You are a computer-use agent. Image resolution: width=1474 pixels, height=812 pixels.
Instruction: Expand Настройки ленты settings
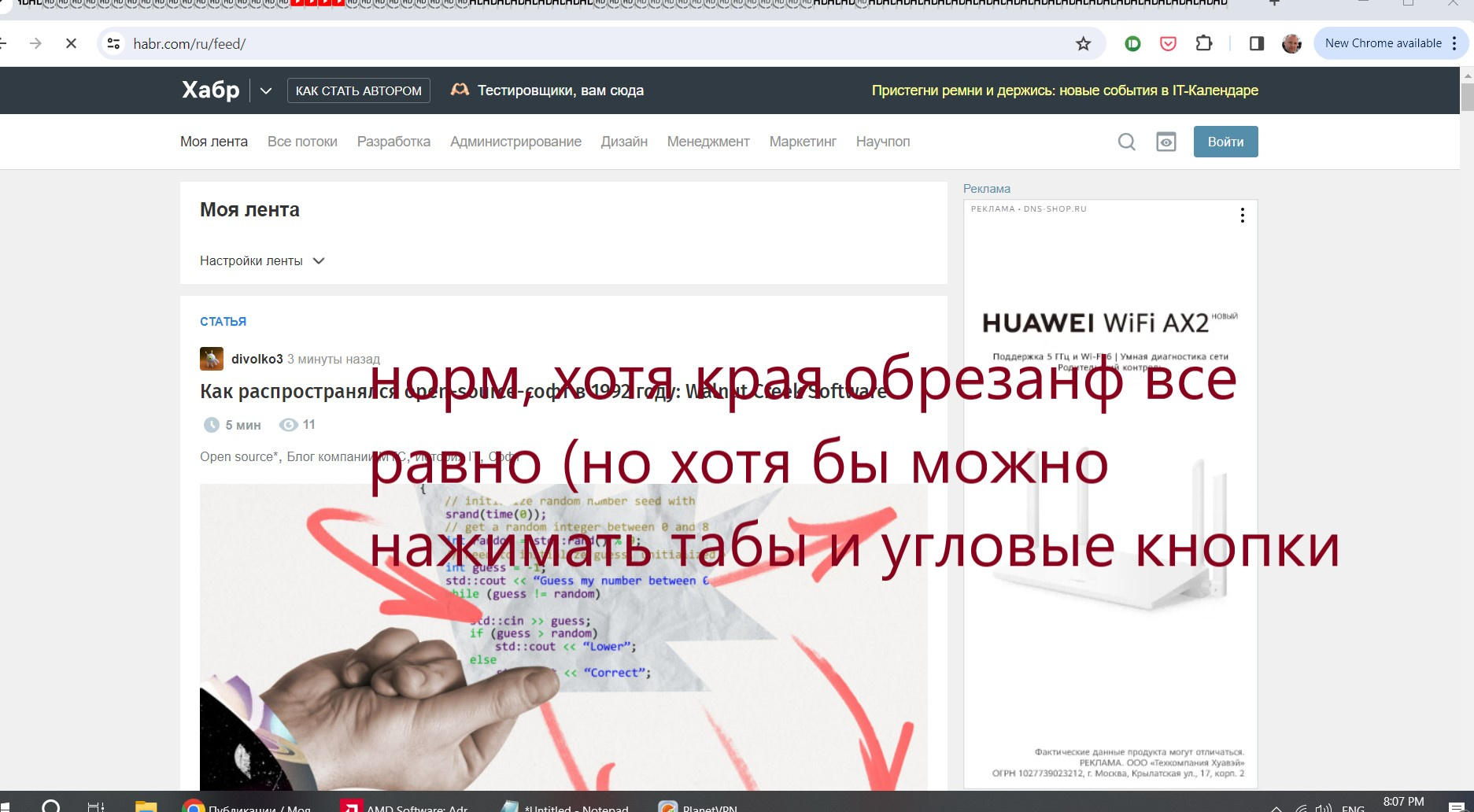pyautogui.click(x=262, y=261)
